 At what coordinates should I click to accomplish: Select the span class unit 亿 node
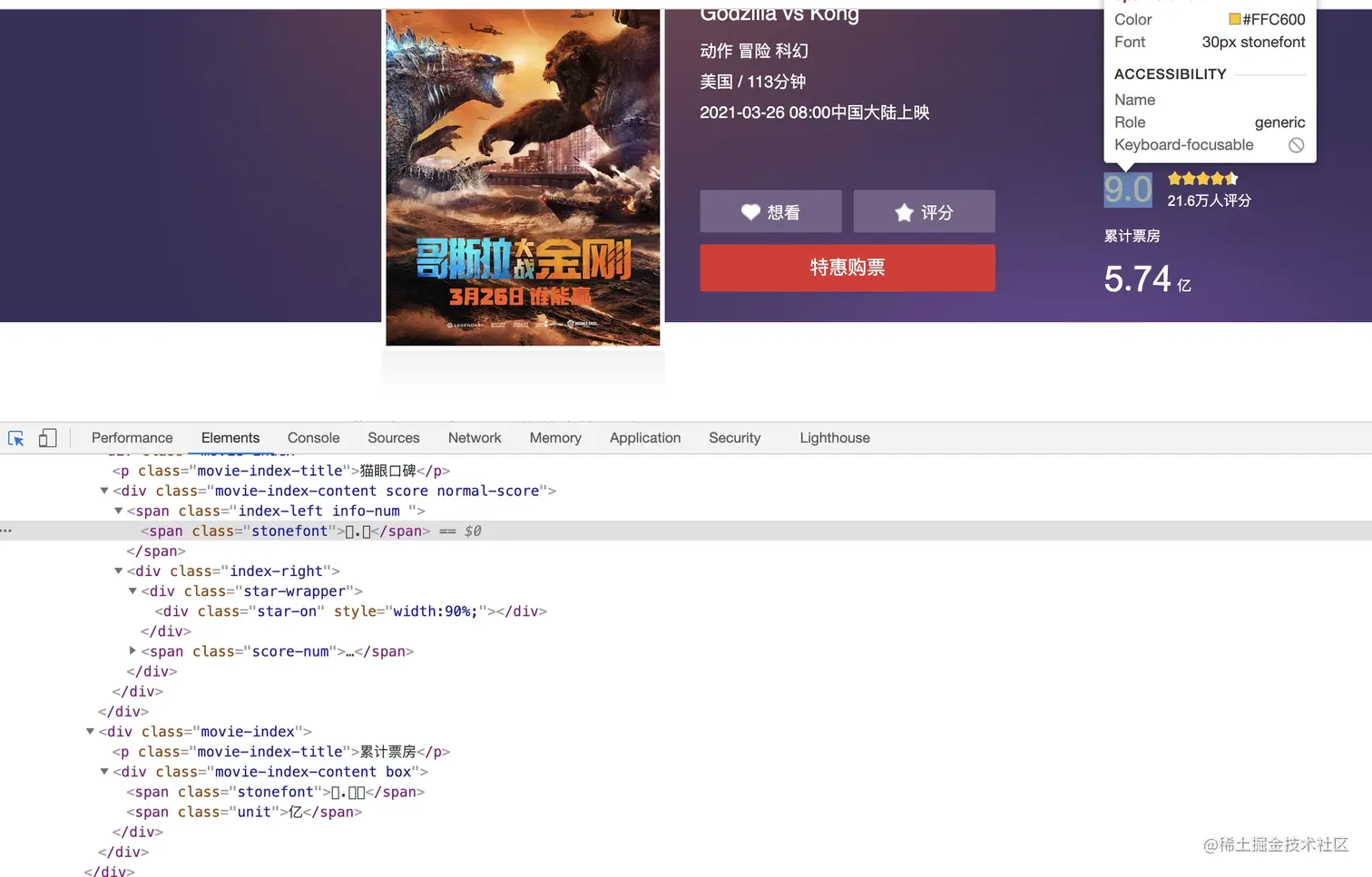pyautogui.click(x=244, y=812)
